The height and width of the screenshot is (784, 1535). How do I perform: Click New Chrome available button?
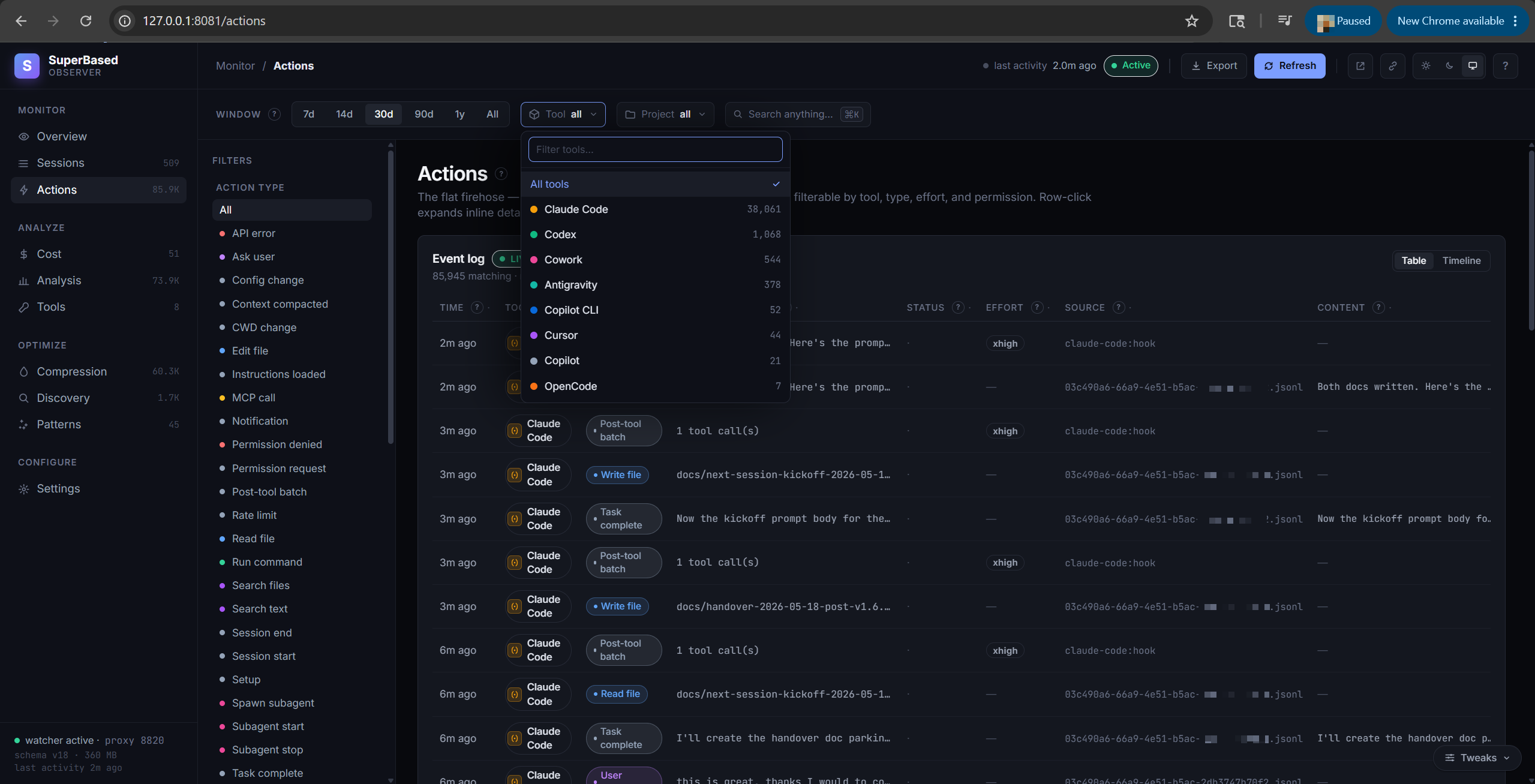point(1457,21)
